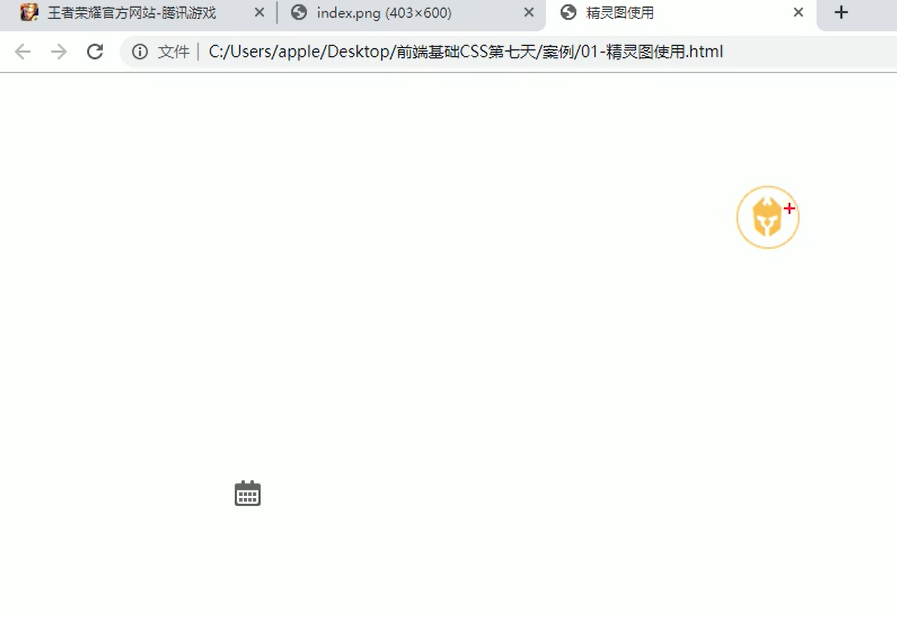View site info via the circled-i icon
Image resolution: width=897 pixels, height=618 pixels.
(140, 52)
